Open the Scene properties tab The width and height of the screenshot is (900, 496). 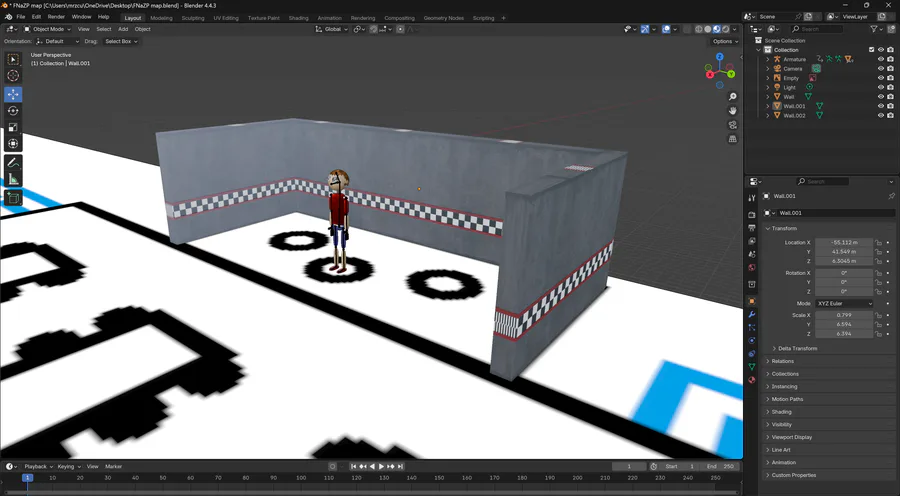tap(752, 254)
